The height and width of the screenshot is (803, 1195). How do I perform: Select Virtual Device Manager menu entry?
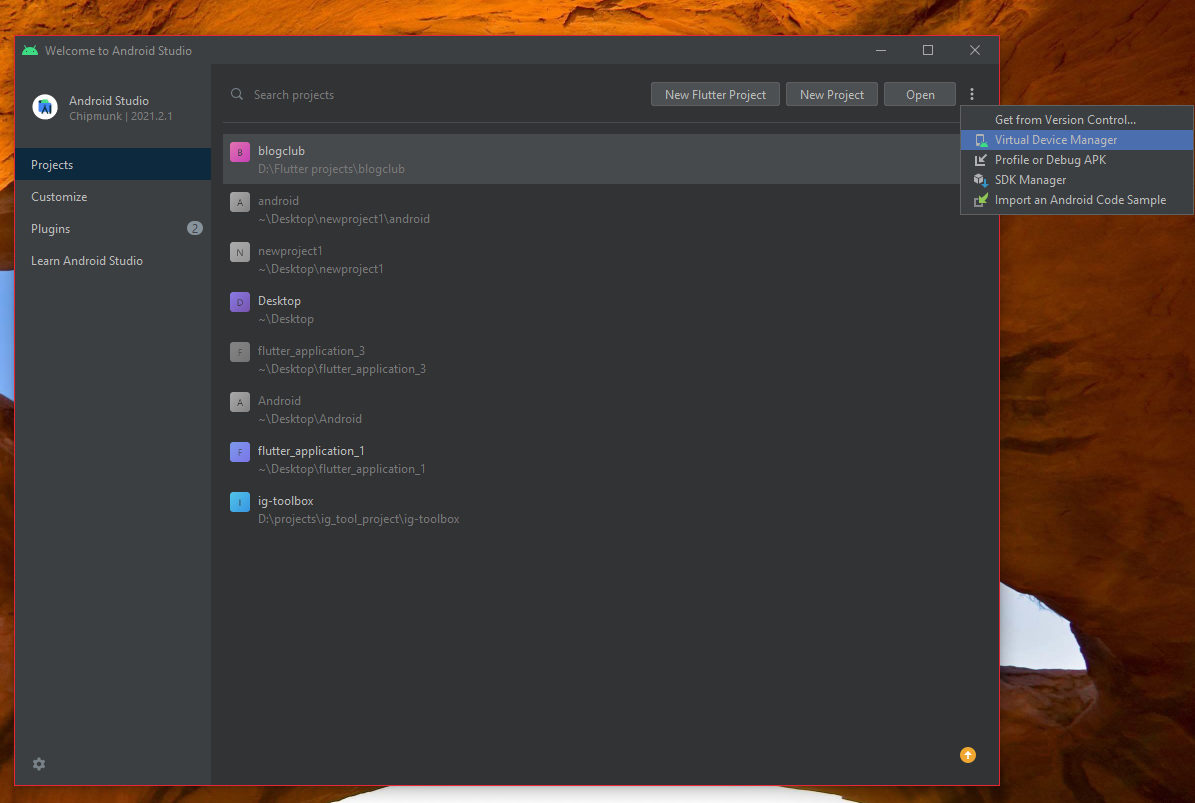(1077, 139)
